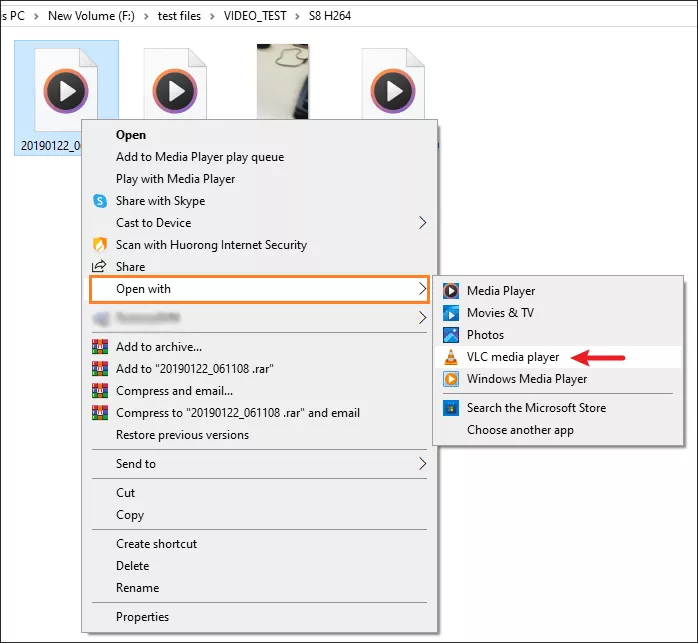The height and width of the screenshot is (643, 698).
Task: Click WinRAR icon beside Compress to rar and email
Action: coord(100,412)
